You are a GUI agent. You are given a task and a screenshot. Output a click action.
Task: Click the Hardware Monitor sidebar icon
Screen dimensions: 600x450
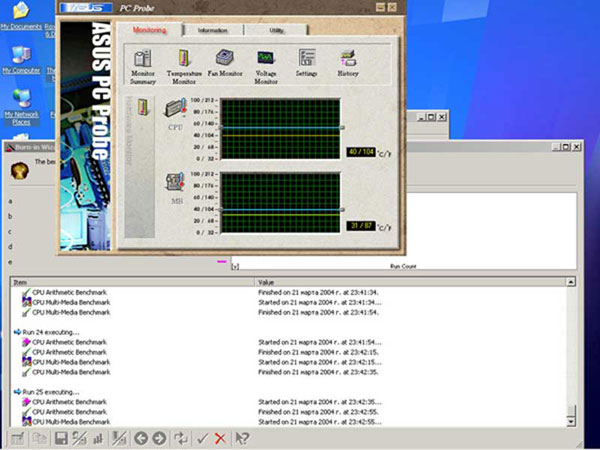pyautogui.click(x=142, y=108)
